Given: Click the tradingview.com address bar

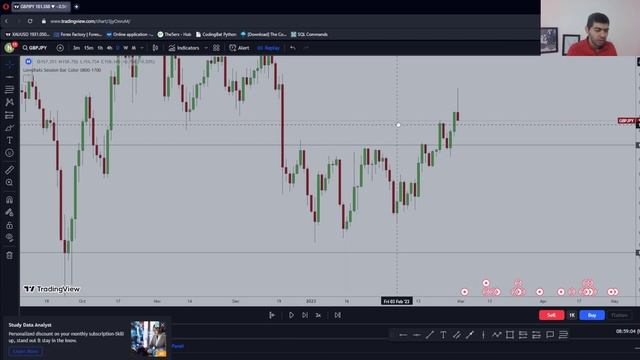Looking at the screenshot, I should 90,21.
